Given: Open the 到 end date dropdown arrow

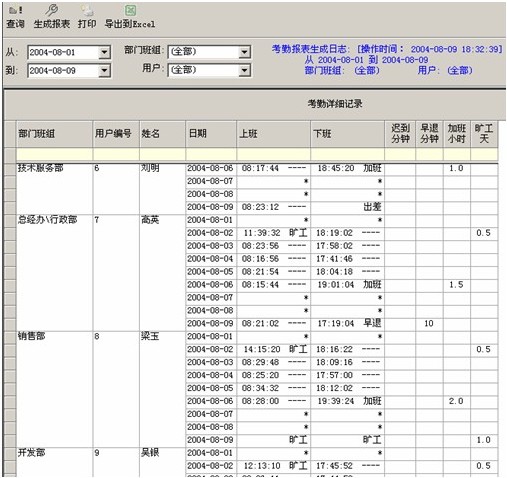Looking at the screenshot, I should click(x=104, y=71).
